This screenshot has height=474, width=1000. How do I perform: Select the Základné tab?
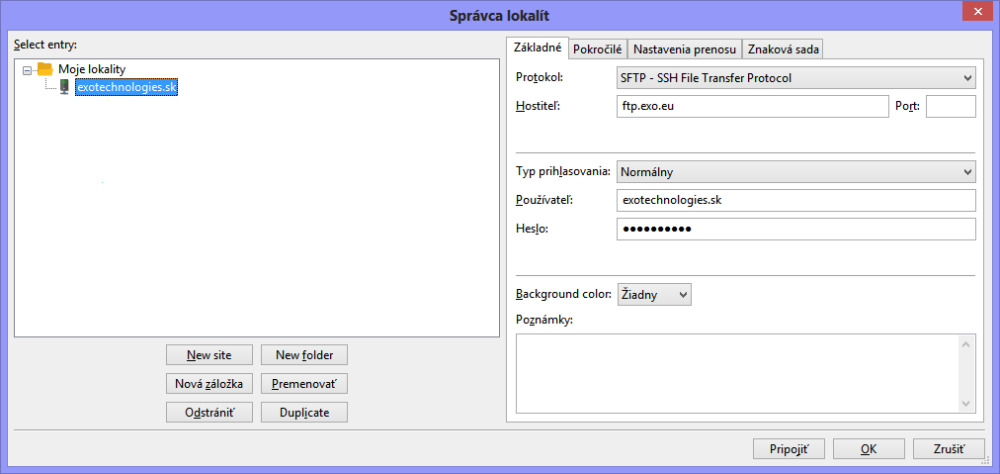tap(537, 48)
